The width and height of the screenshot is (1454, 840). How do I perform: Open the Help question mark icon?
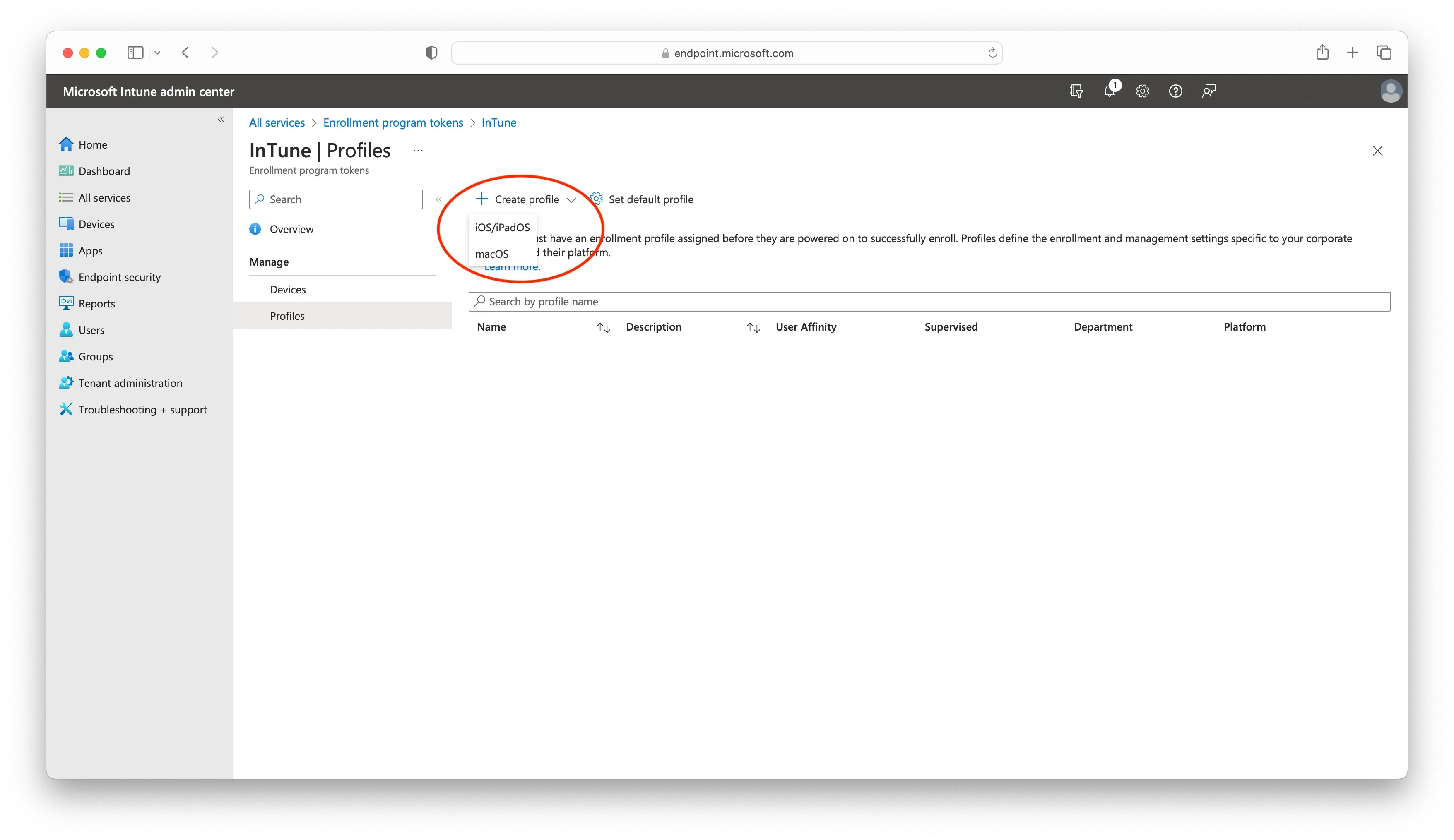click(1175, 91)
